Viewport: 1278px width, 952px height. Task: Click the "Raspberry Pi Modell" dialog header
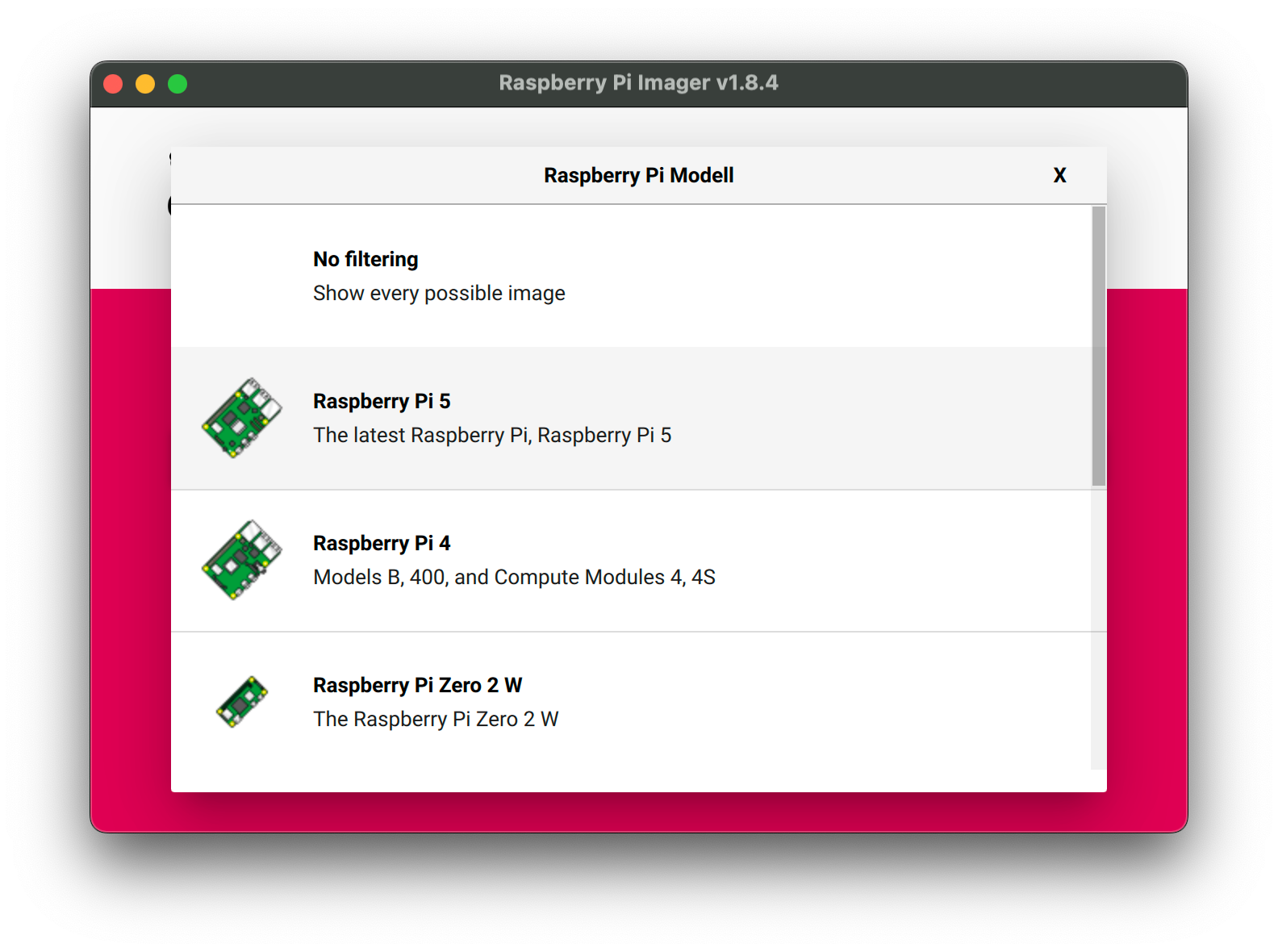638,175
